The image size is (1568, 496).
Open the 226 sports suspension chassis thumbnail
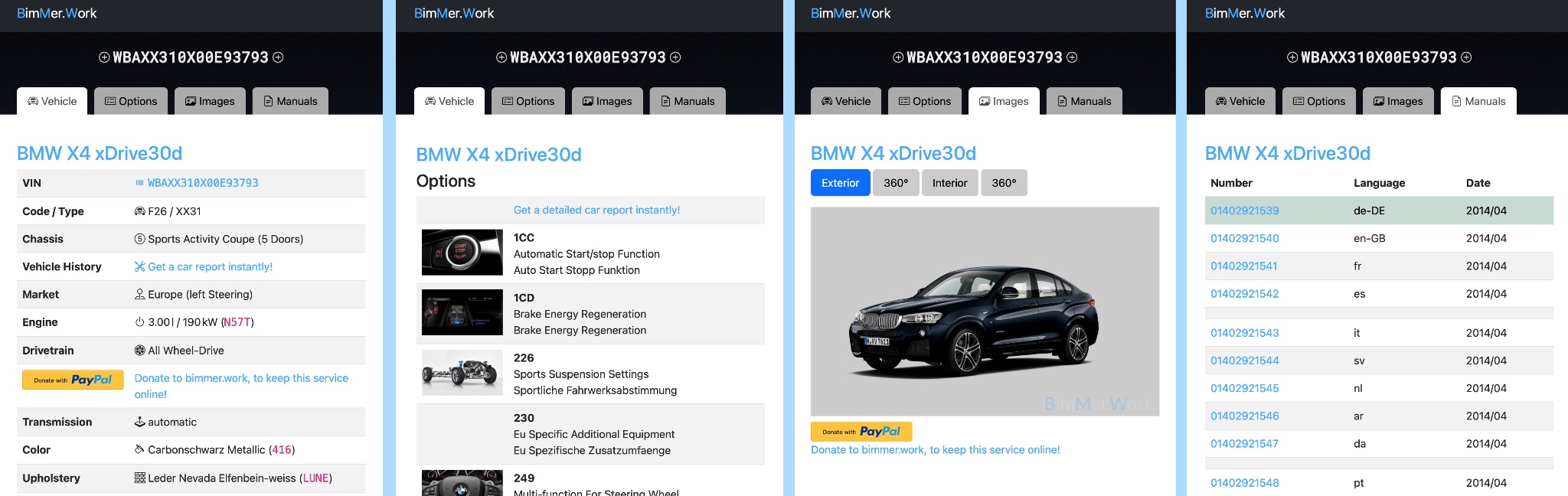click(x=462, y=373)
